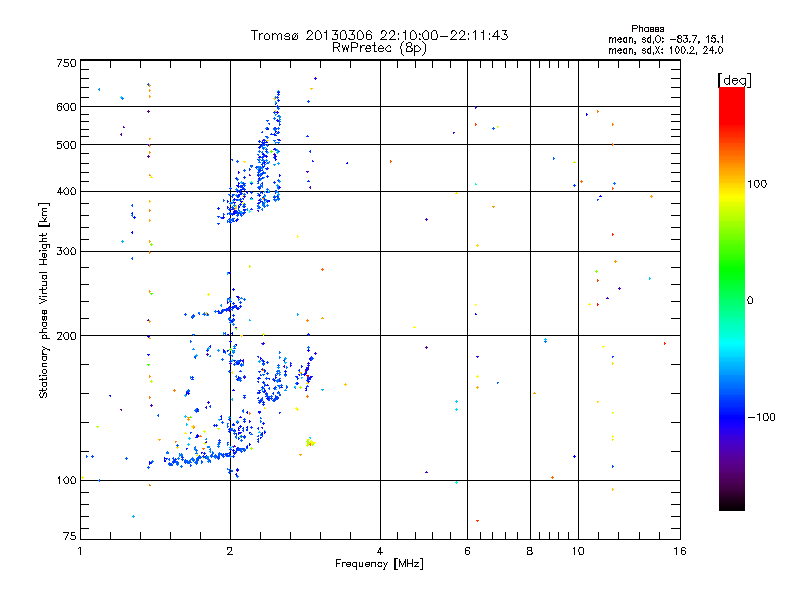Click the x-axis tick label '2'

coord(230,551)
